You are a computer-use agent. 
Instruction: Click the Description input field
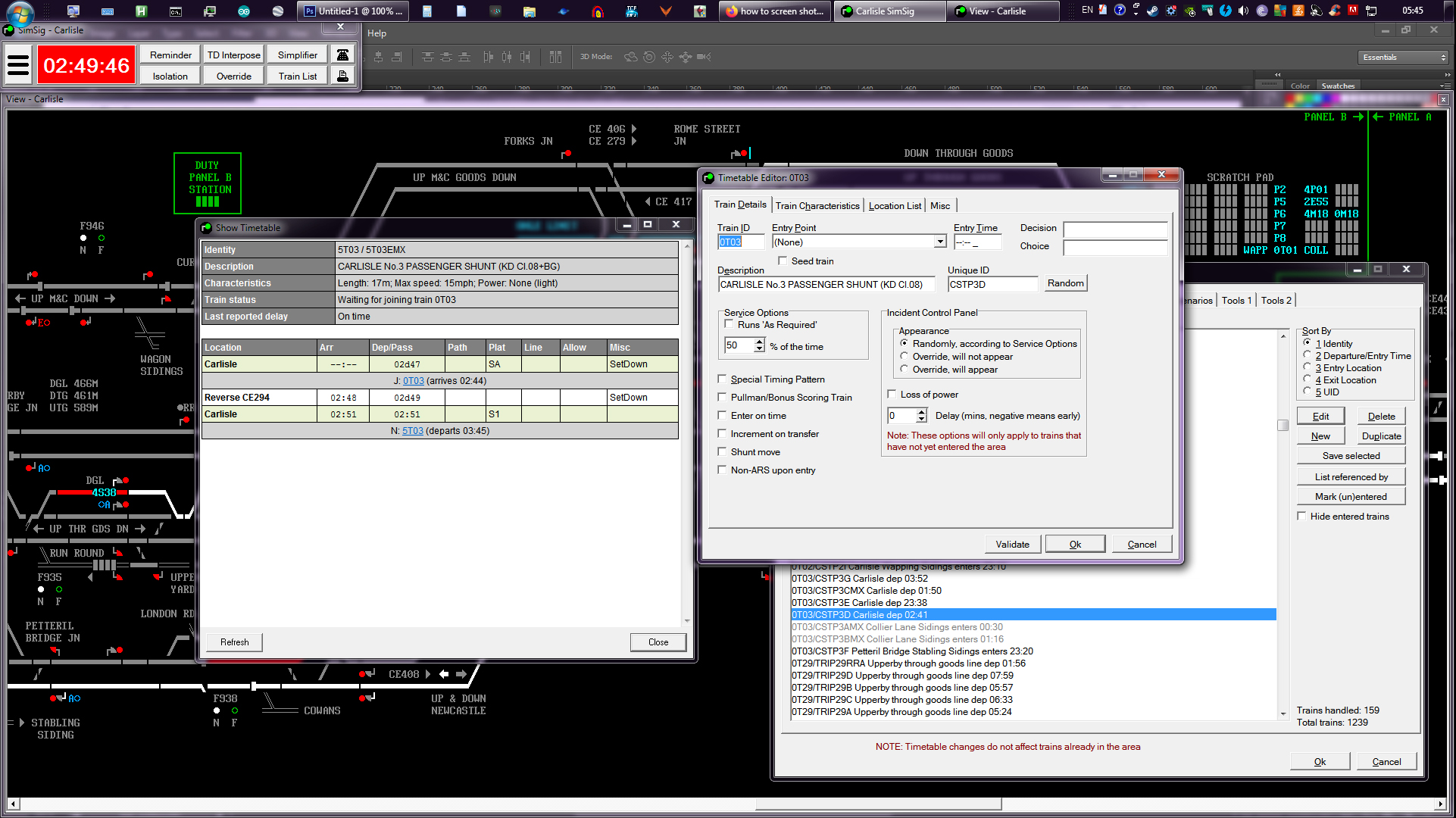(x=826, y=284)
